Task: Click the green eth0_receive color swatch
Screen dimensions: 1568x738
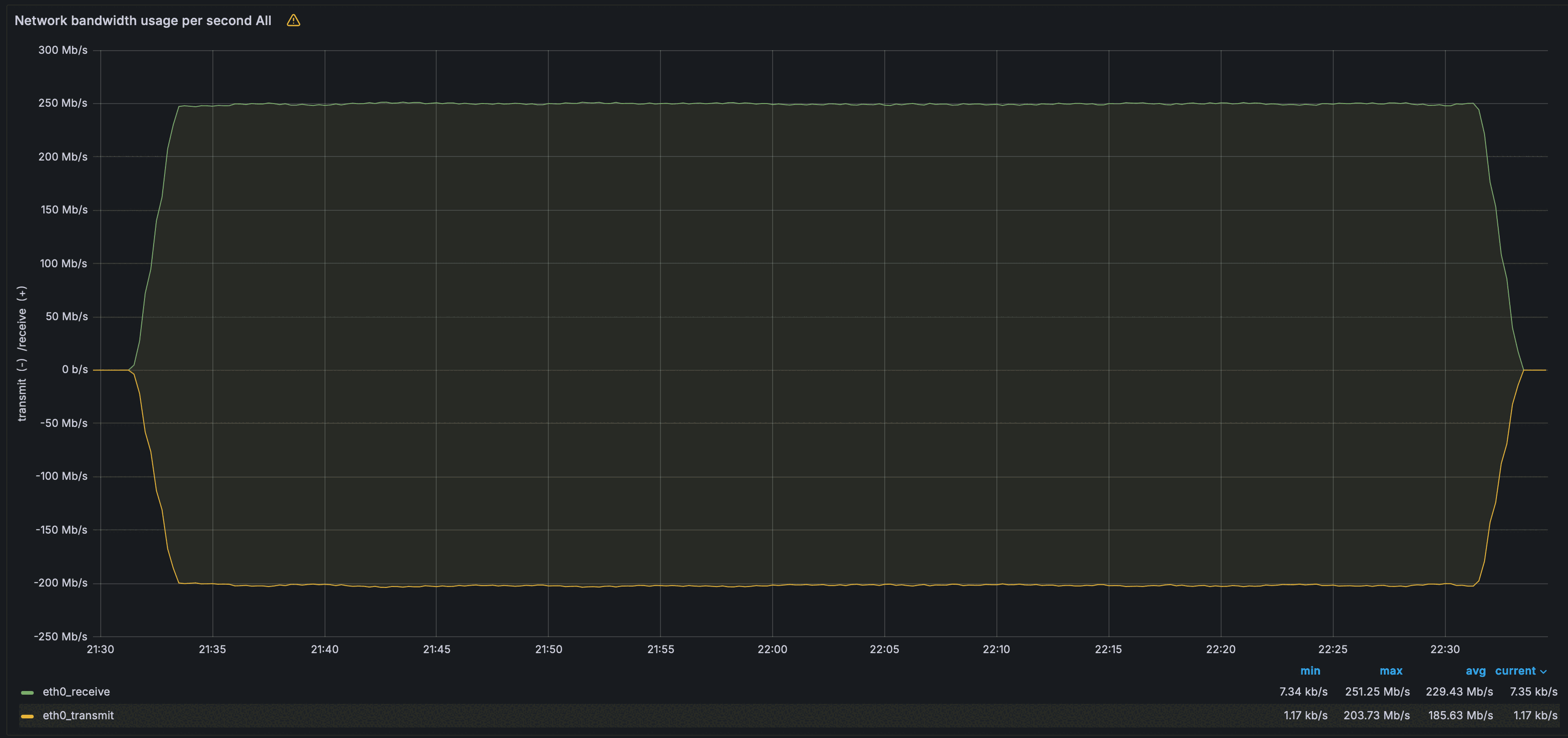Action: point(27,692)
